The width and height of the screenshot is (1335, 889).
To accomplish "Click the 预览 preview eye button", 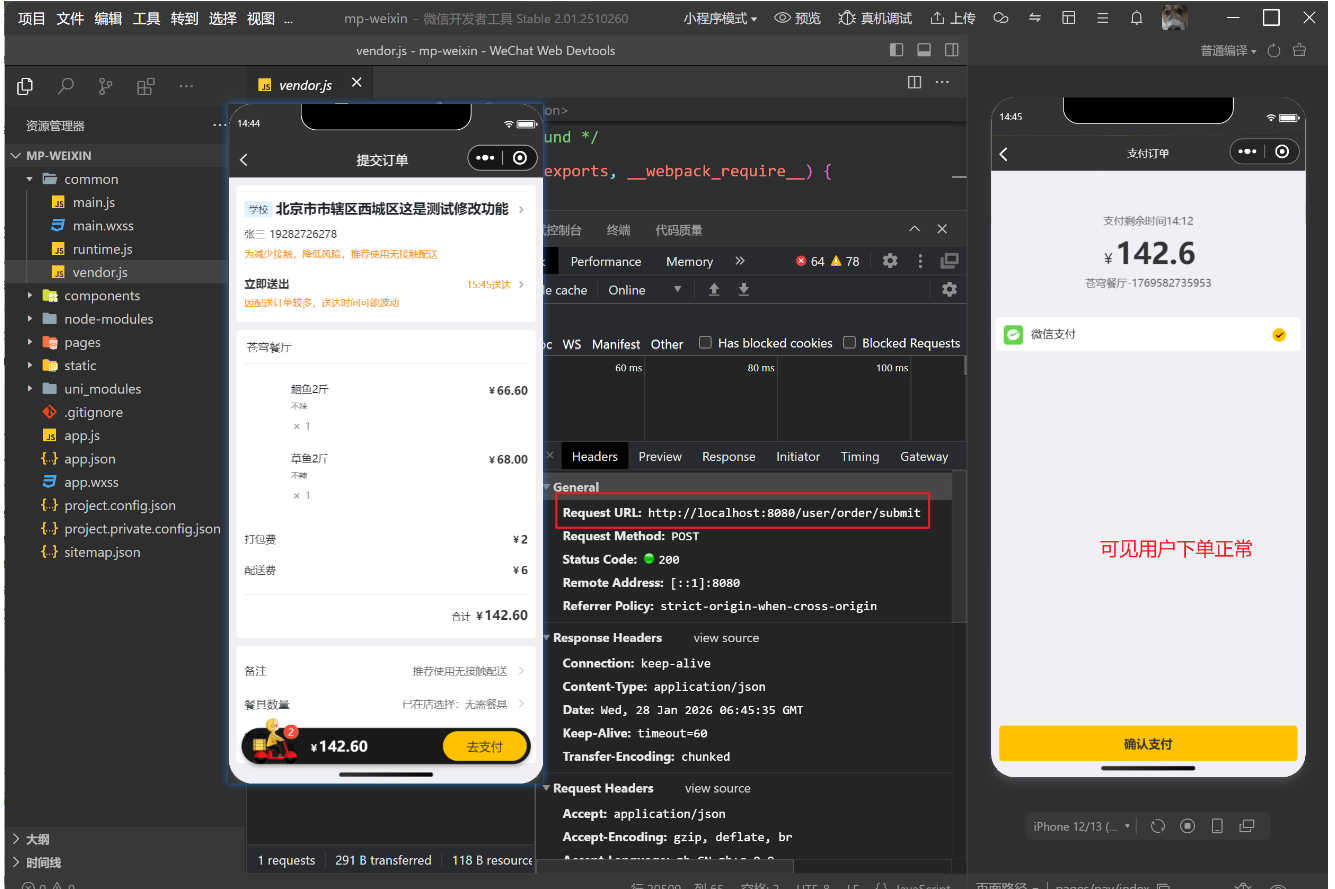I will tap(798, 18).
